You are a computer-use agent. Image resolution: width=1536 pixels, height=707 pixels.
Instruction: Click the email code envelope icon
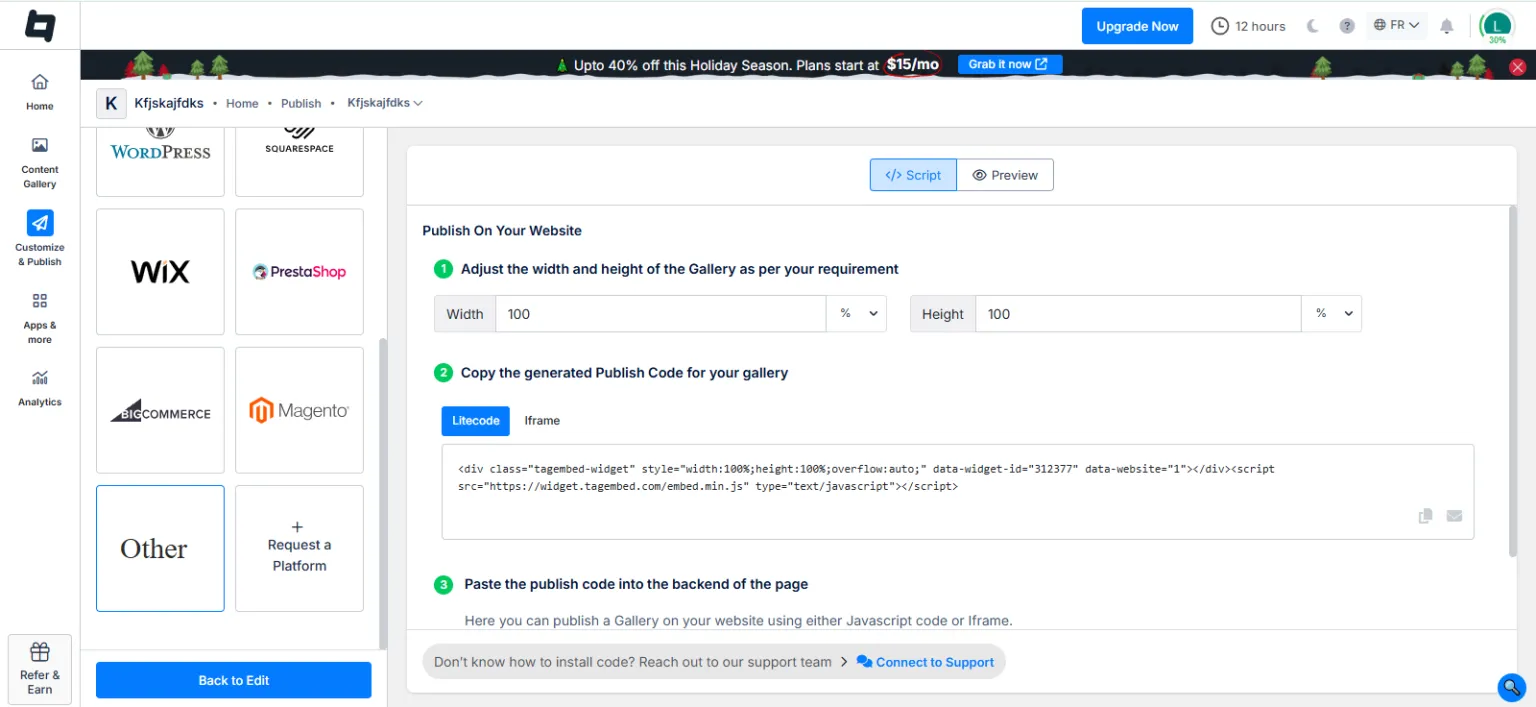pos(1454,516)
